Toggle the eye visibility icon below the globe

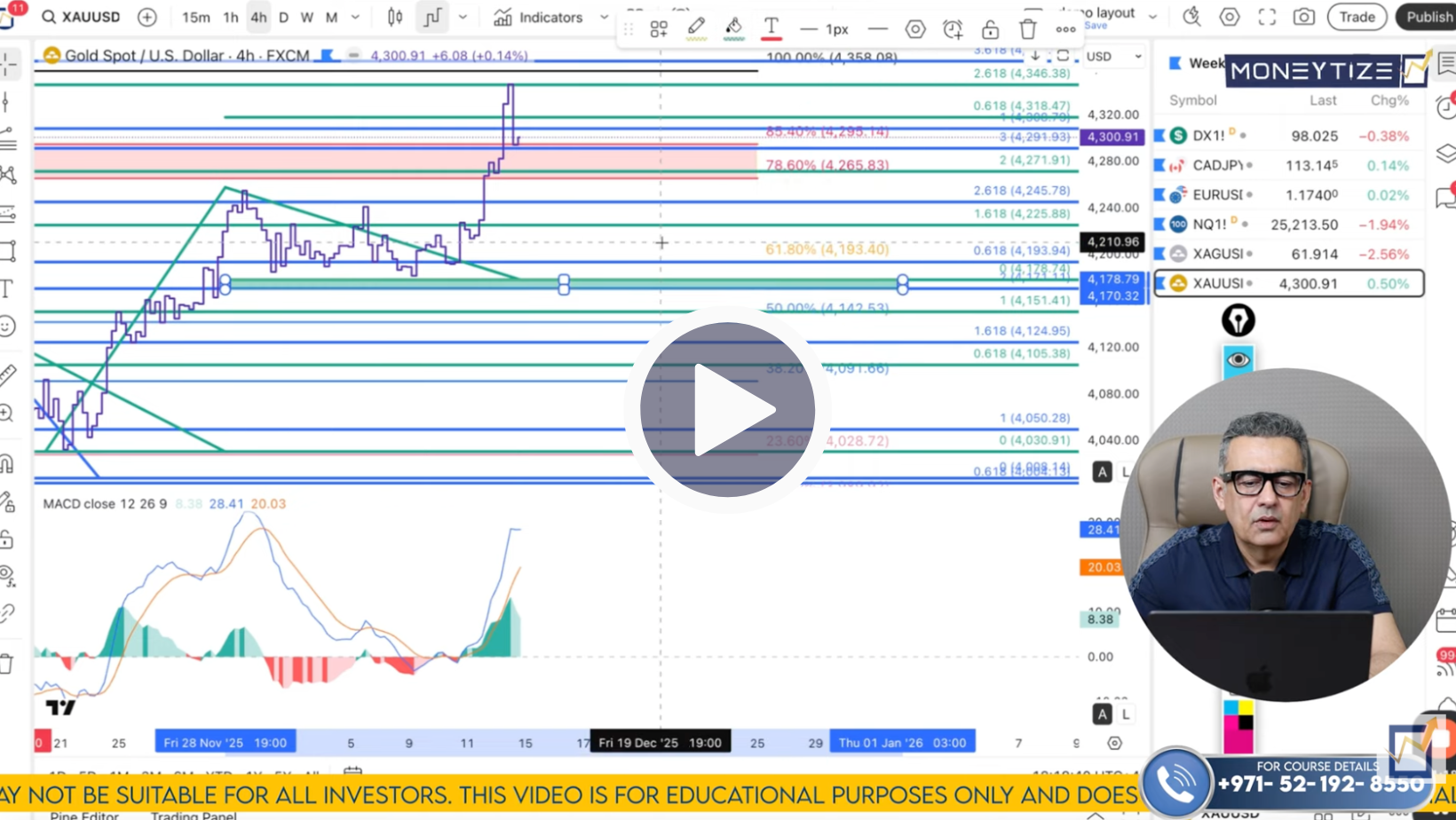click(1238, 360)
